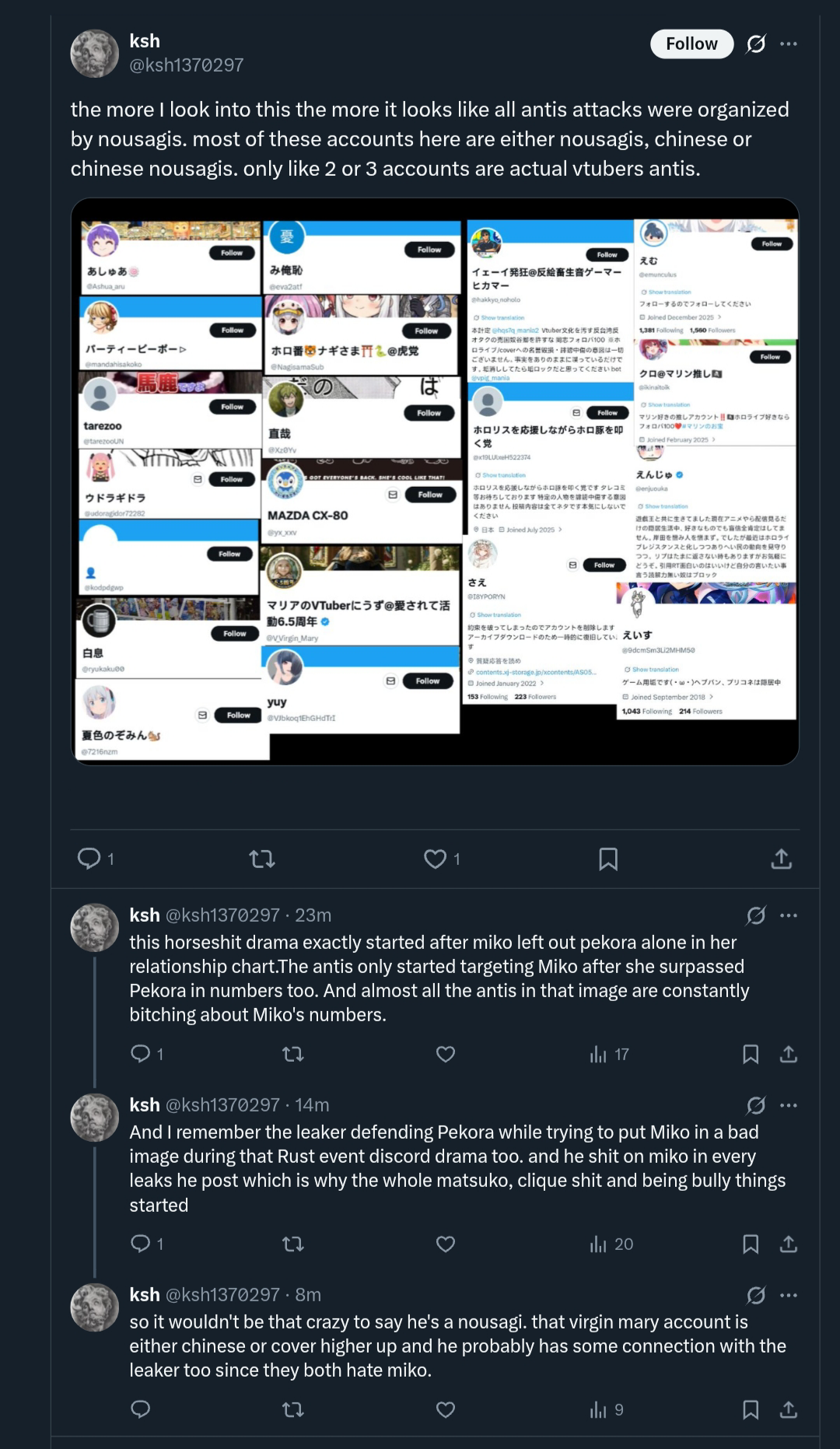Open more options on main post
840x1449 pixels.
[x=789, y=44]
